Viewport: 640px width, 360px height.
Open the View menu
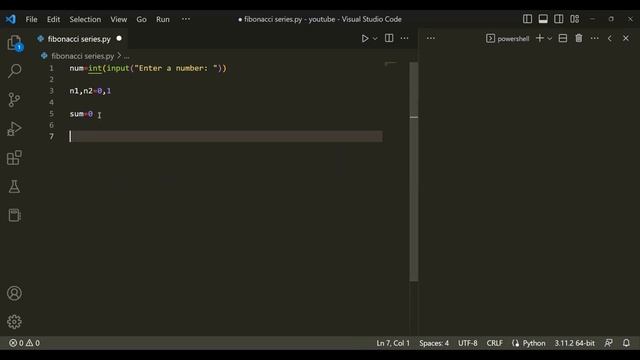119,19
